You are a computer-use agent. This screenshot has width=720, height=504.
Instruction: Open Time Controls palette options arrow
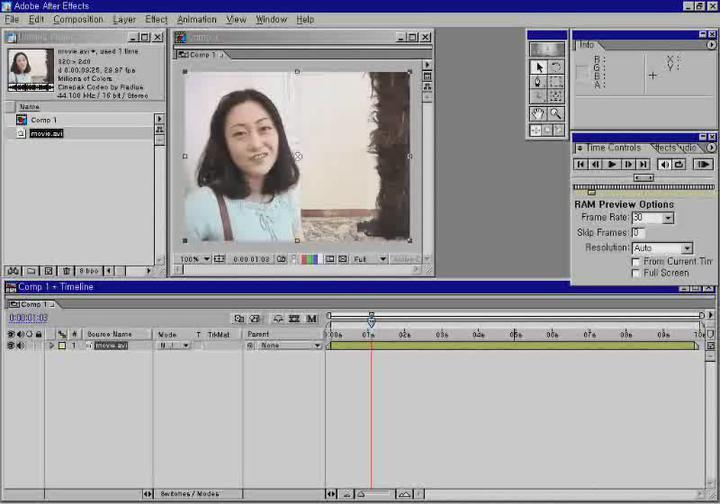[x=711, y=148]
